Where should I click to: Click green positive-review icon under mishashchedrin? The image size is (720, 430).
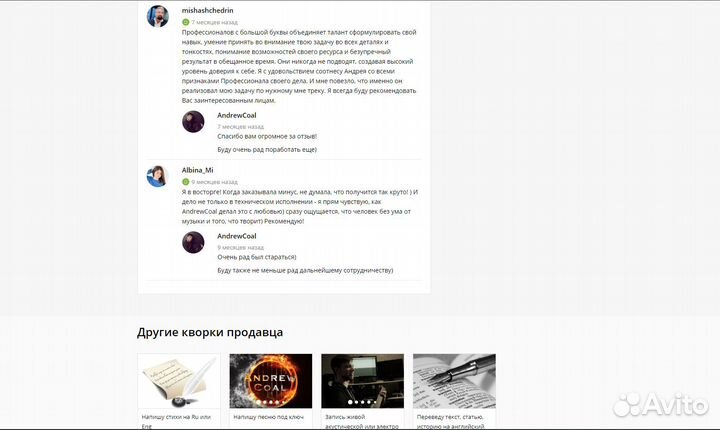pos(186,22)
